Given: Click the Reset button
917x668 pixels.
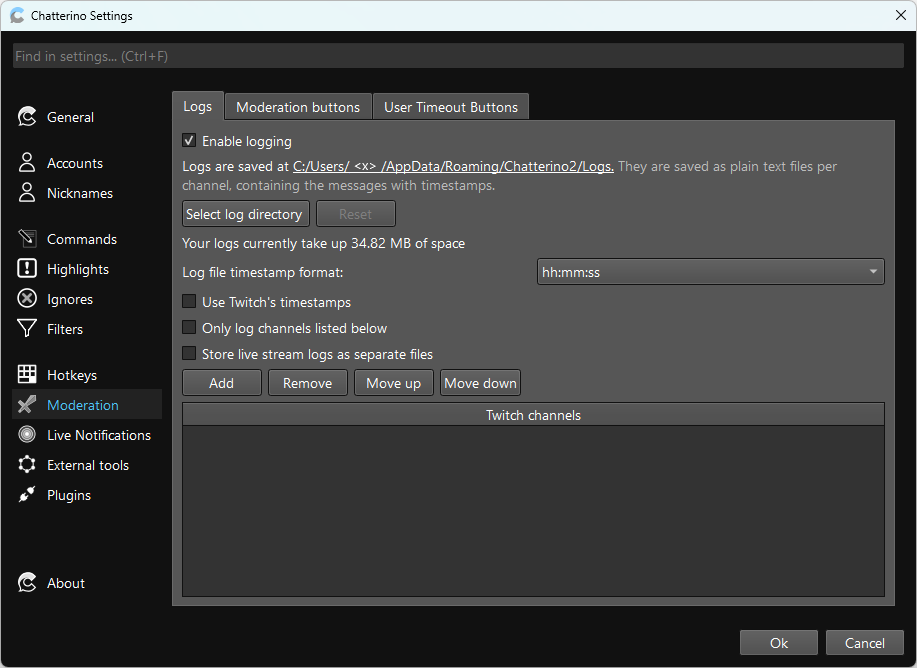Looking at the screenshot, I should tap(356, 214).
